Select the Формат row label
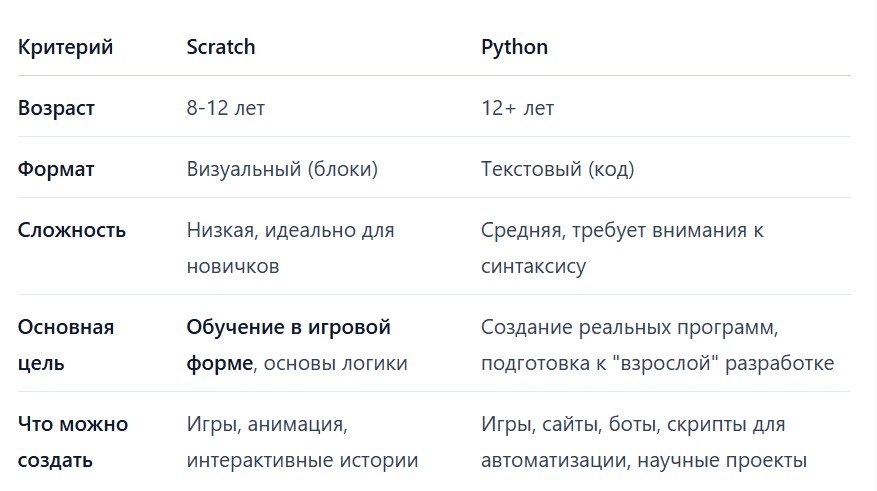Screen dimensions: 877x491 (56, 169)
